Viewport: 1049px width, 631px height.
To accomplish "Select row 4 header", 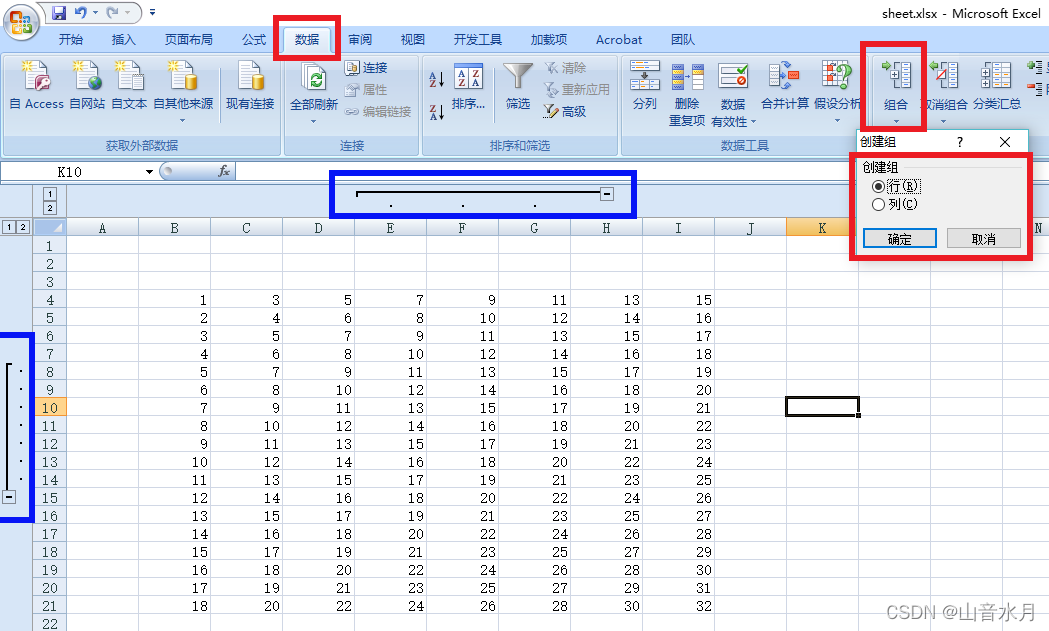I will click(x=50, y=300).
